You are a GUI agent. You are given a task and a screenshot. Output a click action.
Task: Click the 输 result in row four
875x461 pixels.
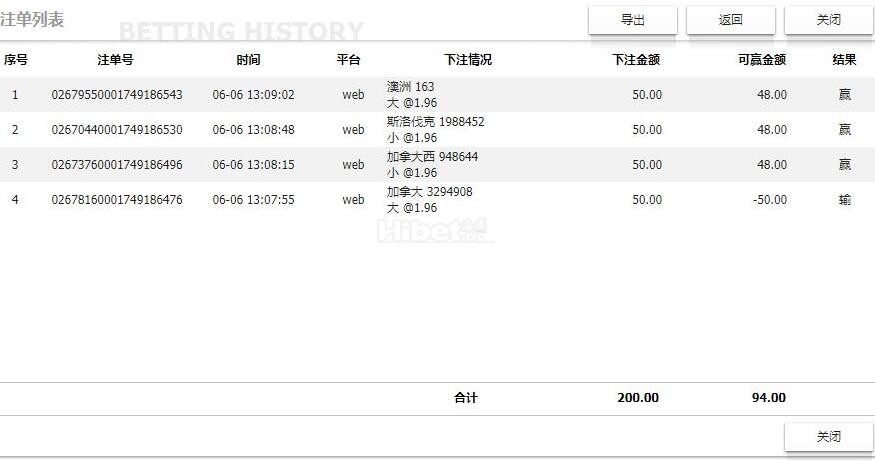(845, 200)
